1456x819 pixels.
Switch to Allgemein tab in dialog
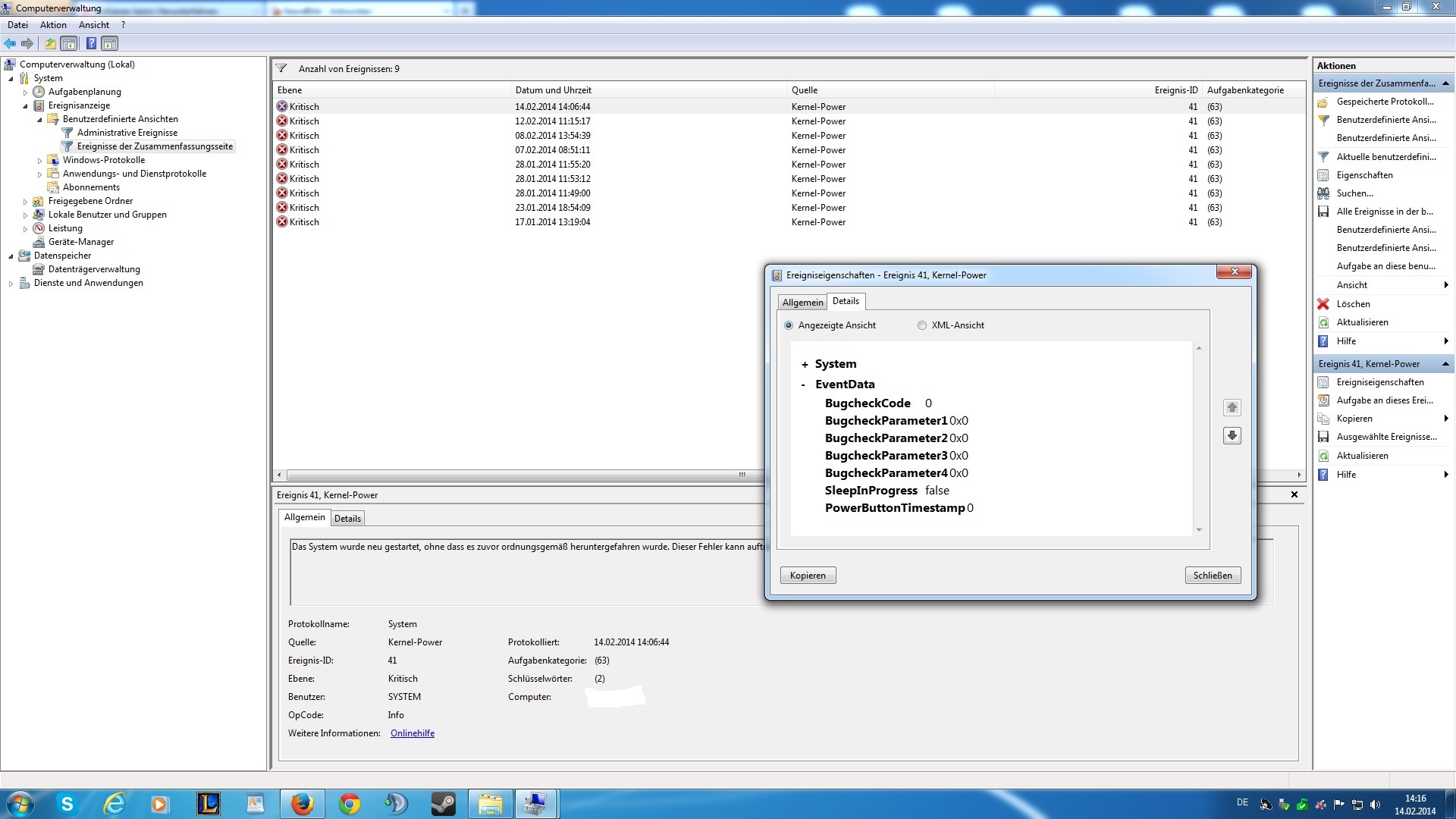[x=802, y=302]
